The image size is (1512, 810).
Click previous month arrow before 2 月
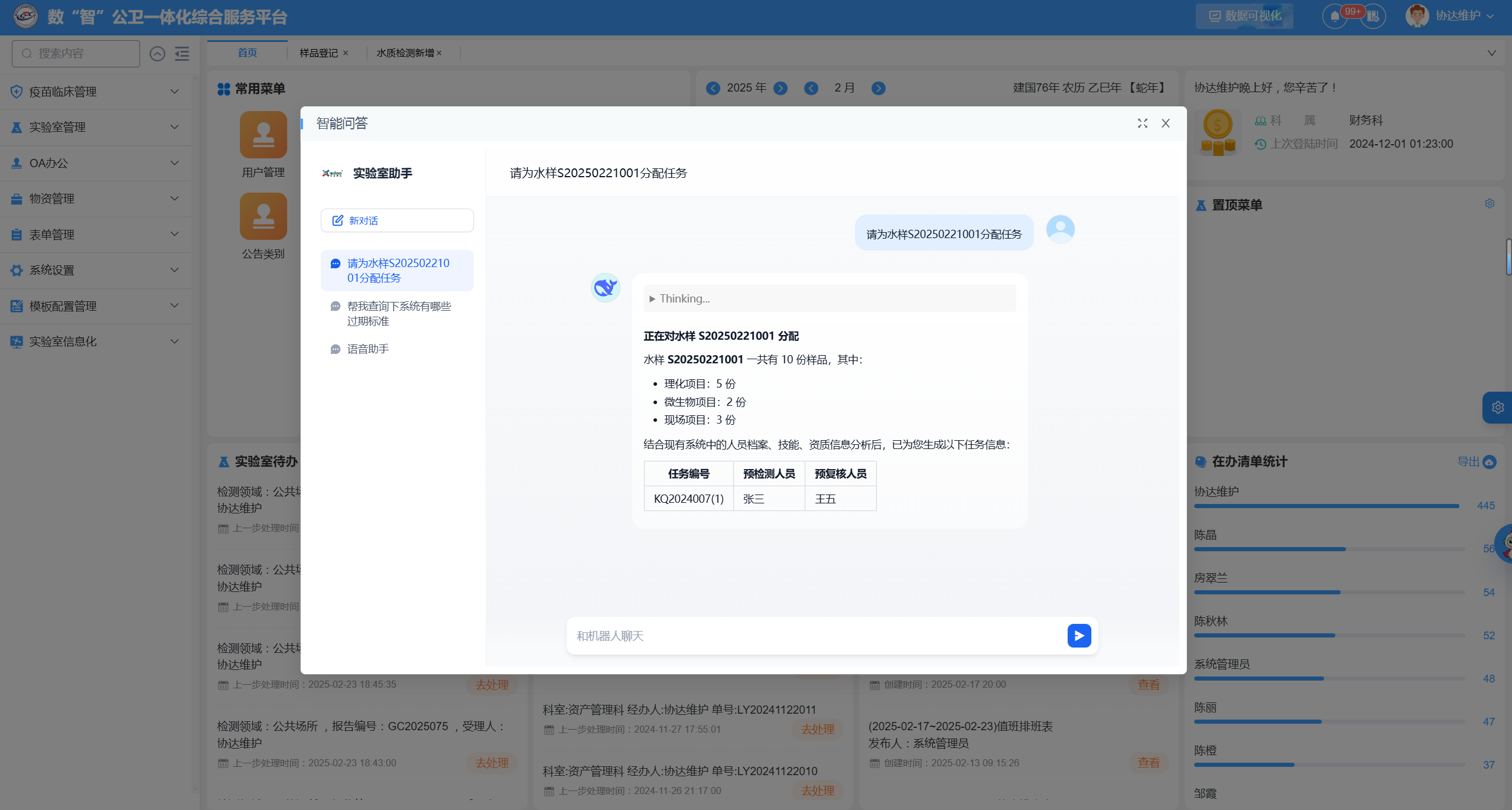tap(811, 88)
